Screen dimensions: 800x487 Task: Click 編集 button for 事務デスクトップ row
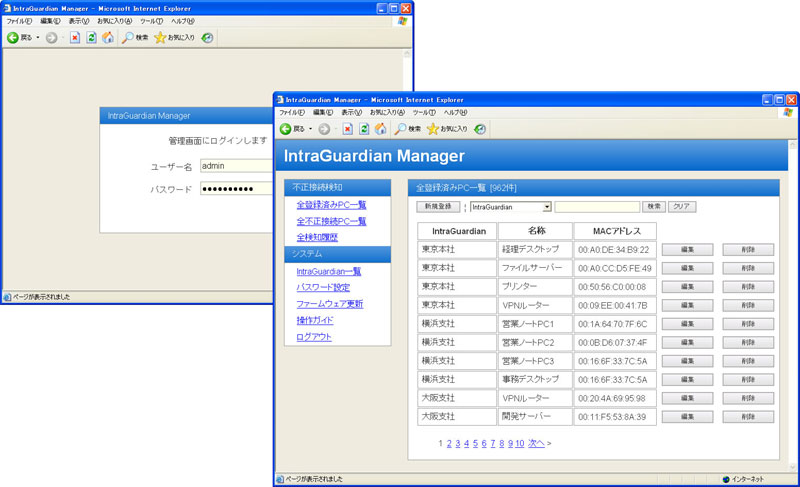687,379
